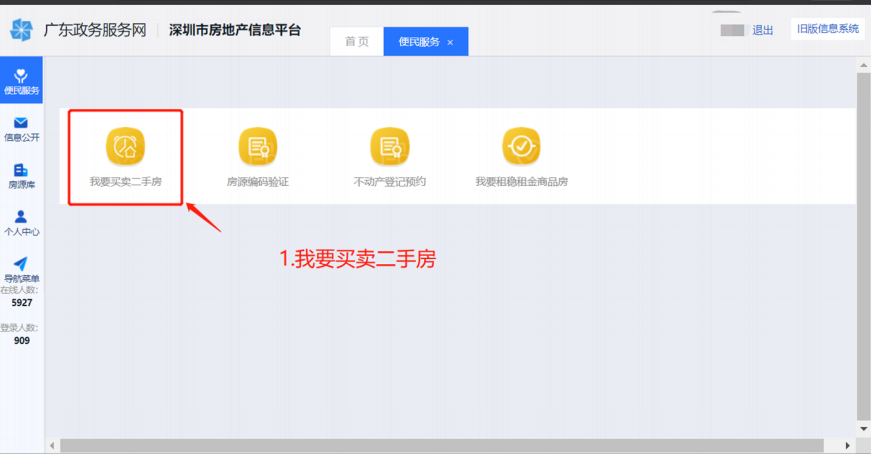This screenshot has width=871, height=454.
Task: Open 信息公开 in the left sidebar
Action: pyautogui.click(x=21, y=129)
